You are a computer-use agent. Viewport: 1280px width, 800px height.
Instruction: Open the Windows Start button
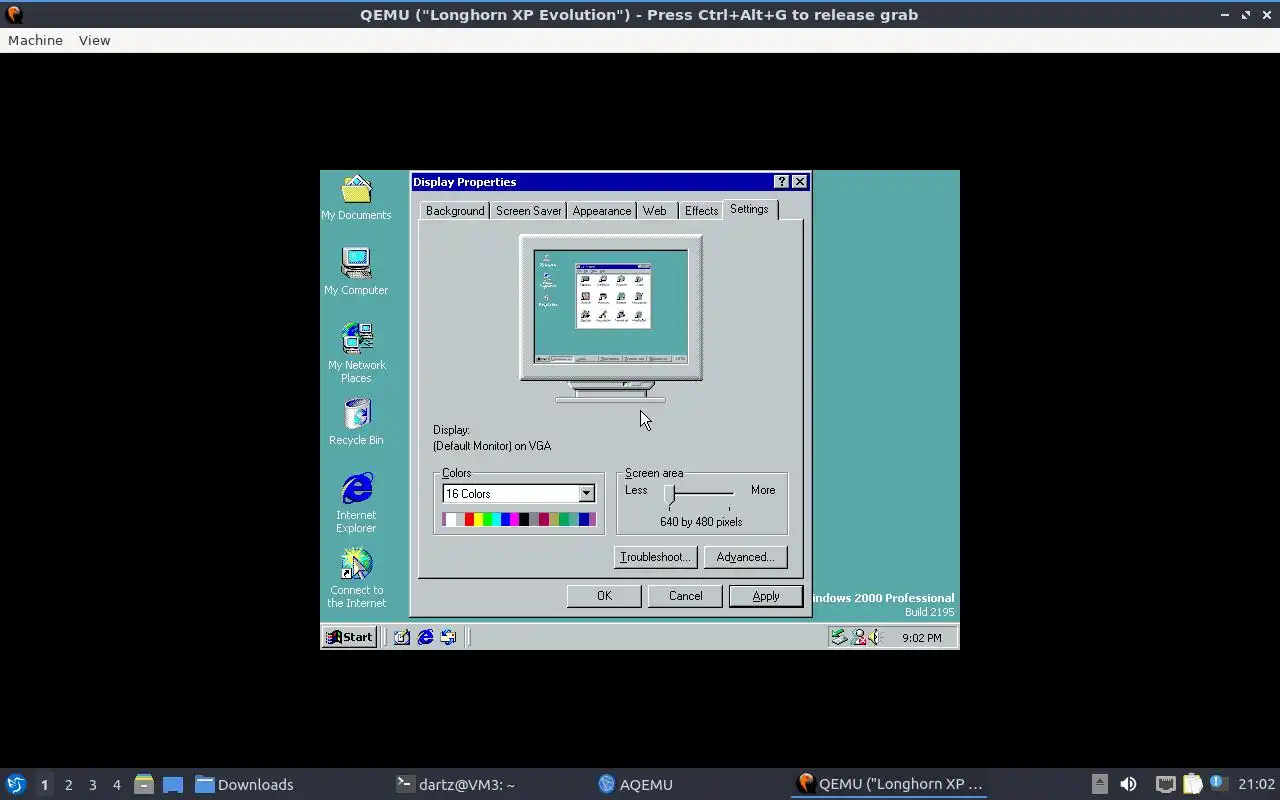pyautogui.click(x=349, y=637)
